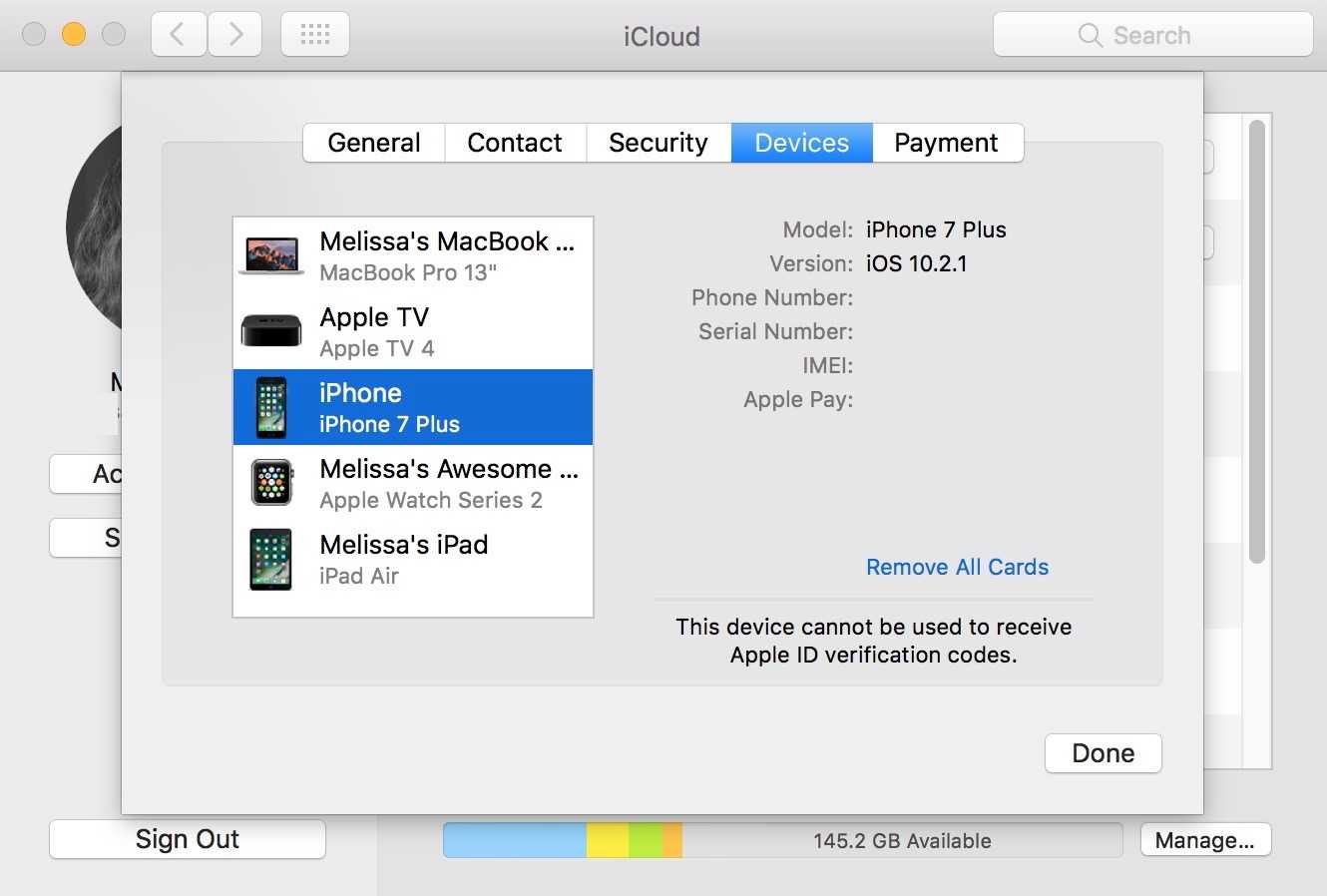The image size is (1327, 896).
Task: Click the search magnifier icon
Action: click(1091, 36)
